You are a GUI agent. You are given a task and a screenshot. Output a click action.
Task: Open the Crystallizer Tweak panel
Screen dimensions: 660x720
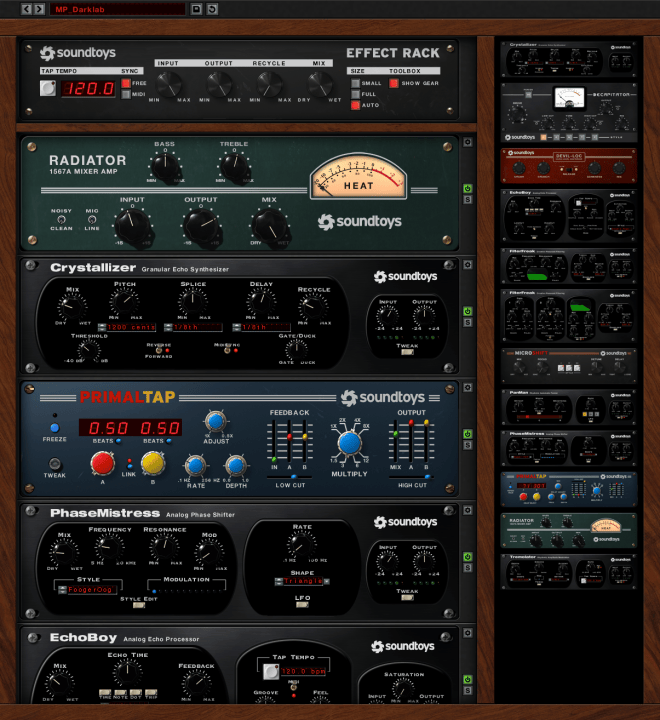407,352
